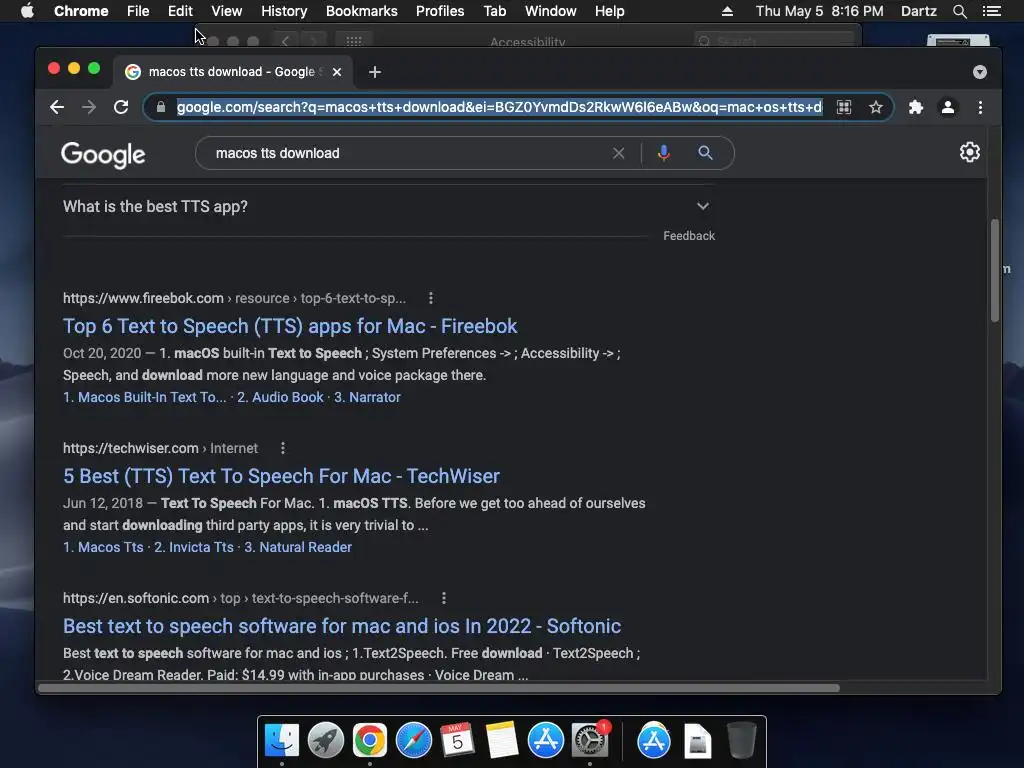The height and width of the screenshot is (768, 1024).
Task: Follow the '3. Narrator' sitelink
Action: 368,397
